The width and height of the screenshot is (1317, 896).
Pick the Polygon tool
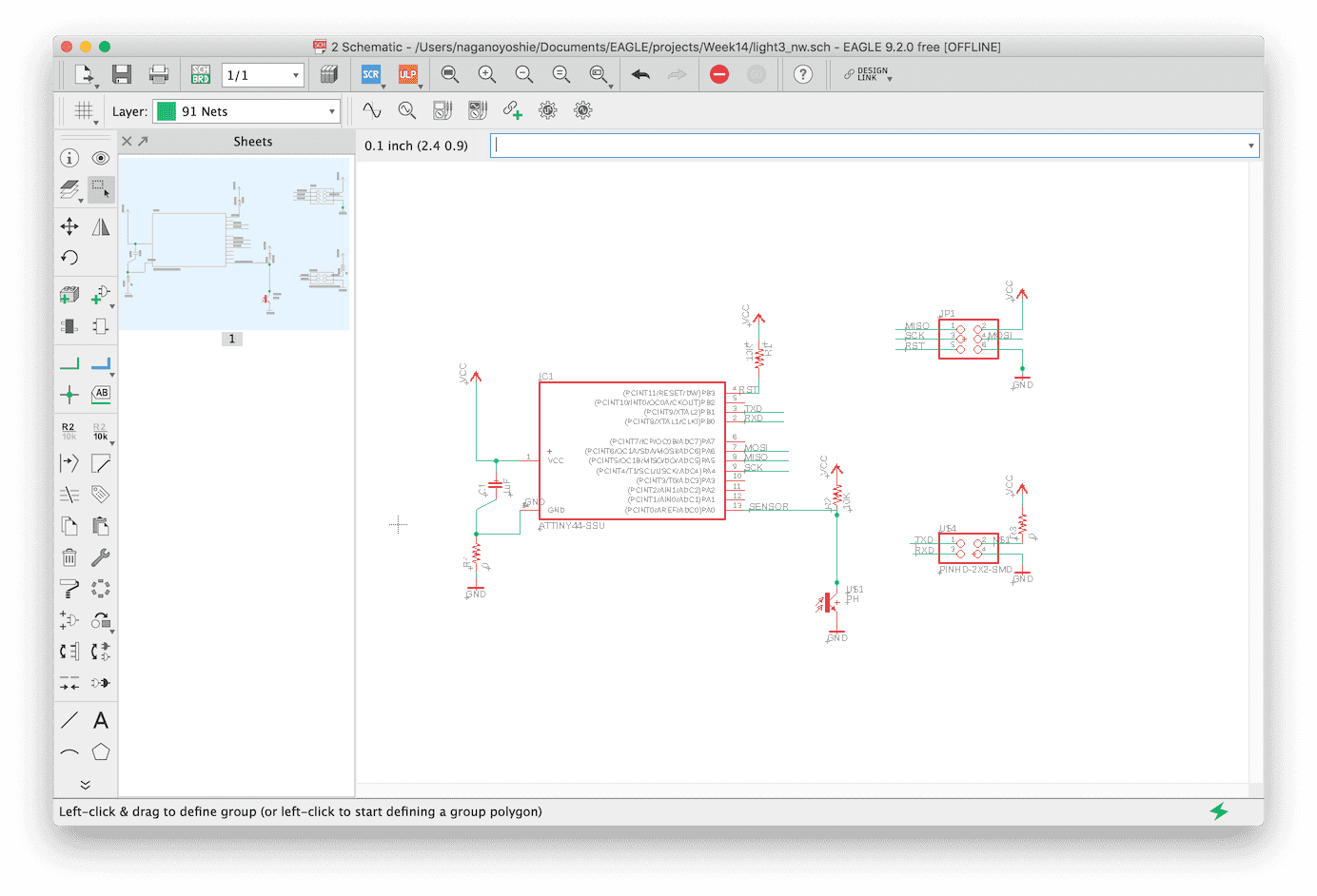point(101,751)
